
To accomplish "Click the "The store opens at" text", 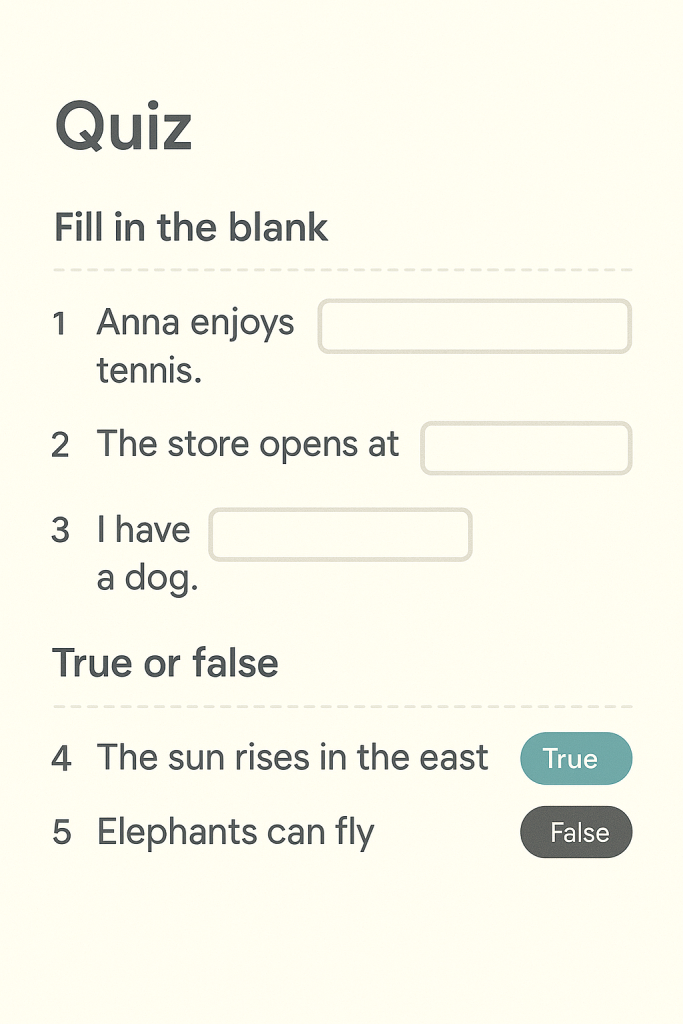I will click(247, 445).
